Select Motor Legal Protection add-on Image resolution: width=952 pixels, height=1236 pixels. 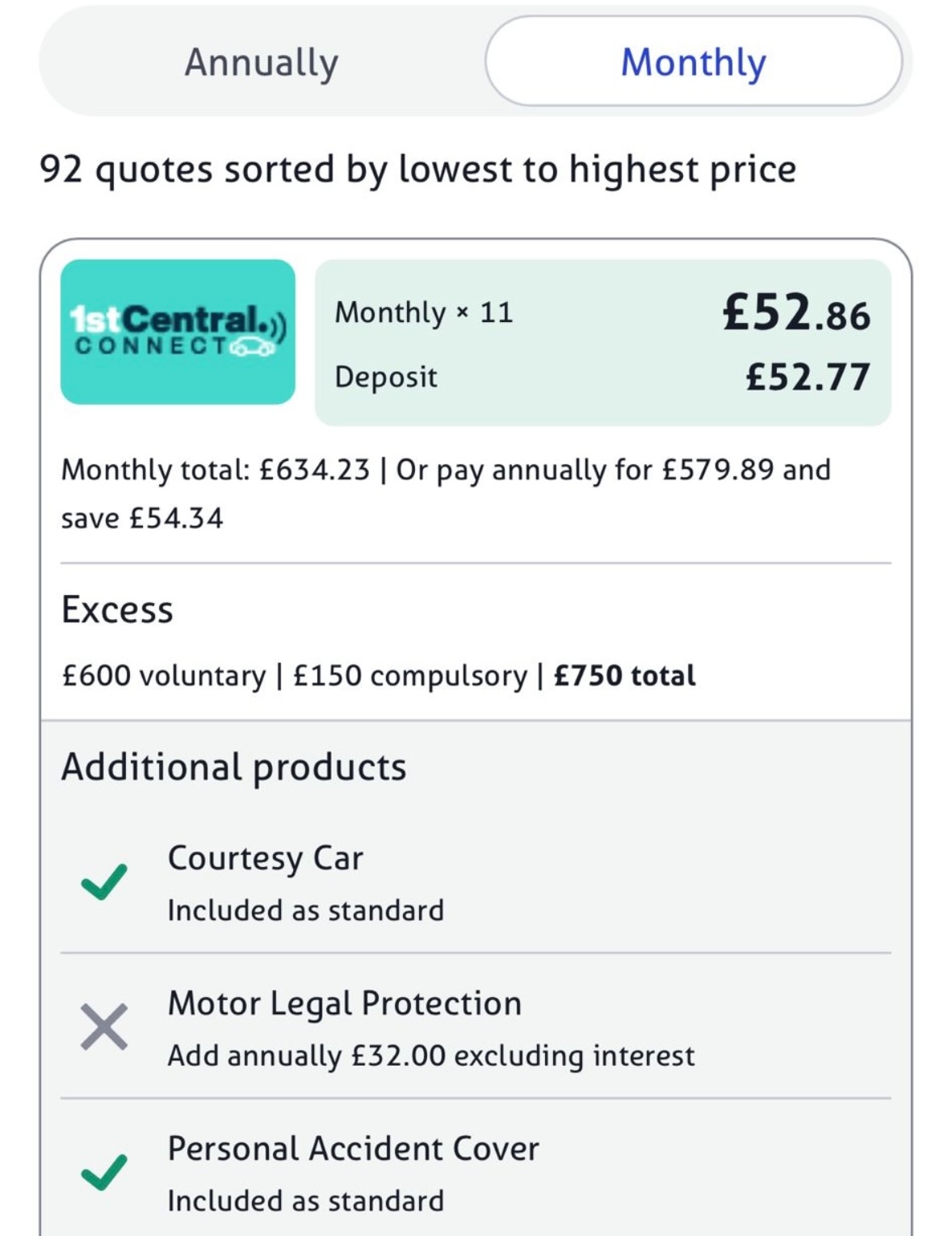pos(476,1027)
